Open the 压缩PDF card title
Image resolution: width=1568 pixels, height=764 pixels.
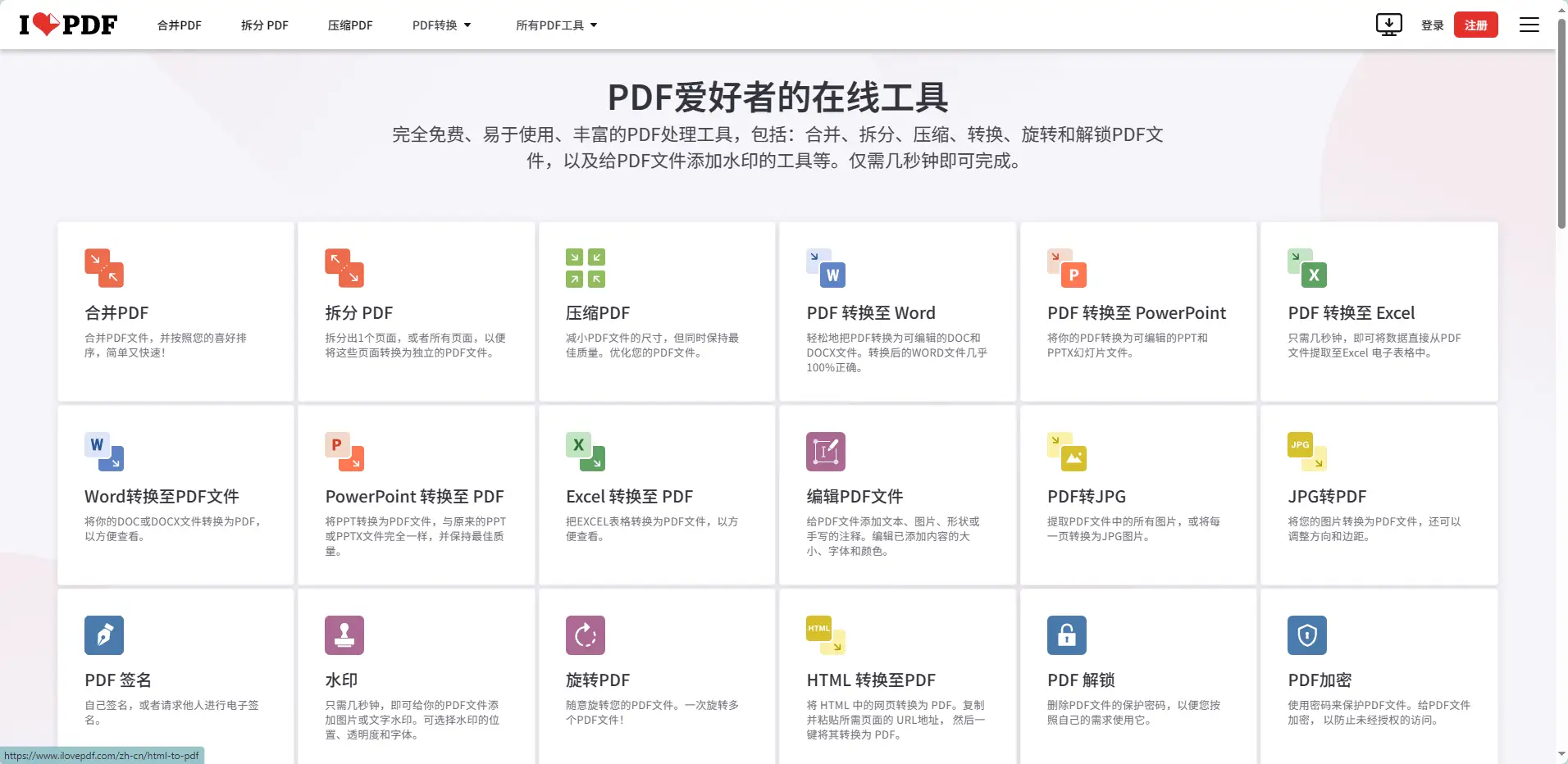click(x=598, y=313)
